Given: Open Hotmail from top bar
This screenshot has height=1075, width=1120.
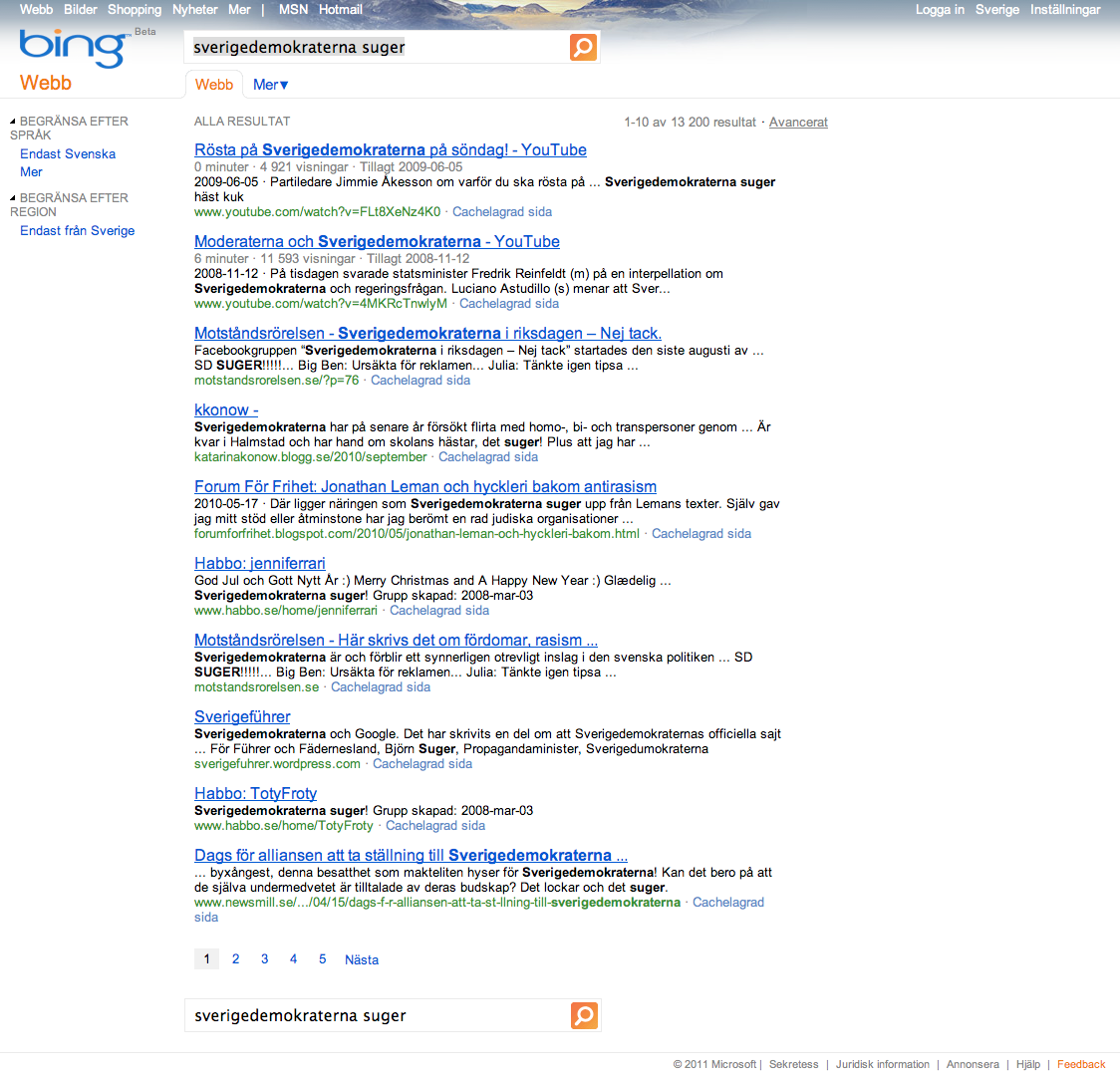Looking at the screenshot, I should pyautogui.click(x=341, y=10).
